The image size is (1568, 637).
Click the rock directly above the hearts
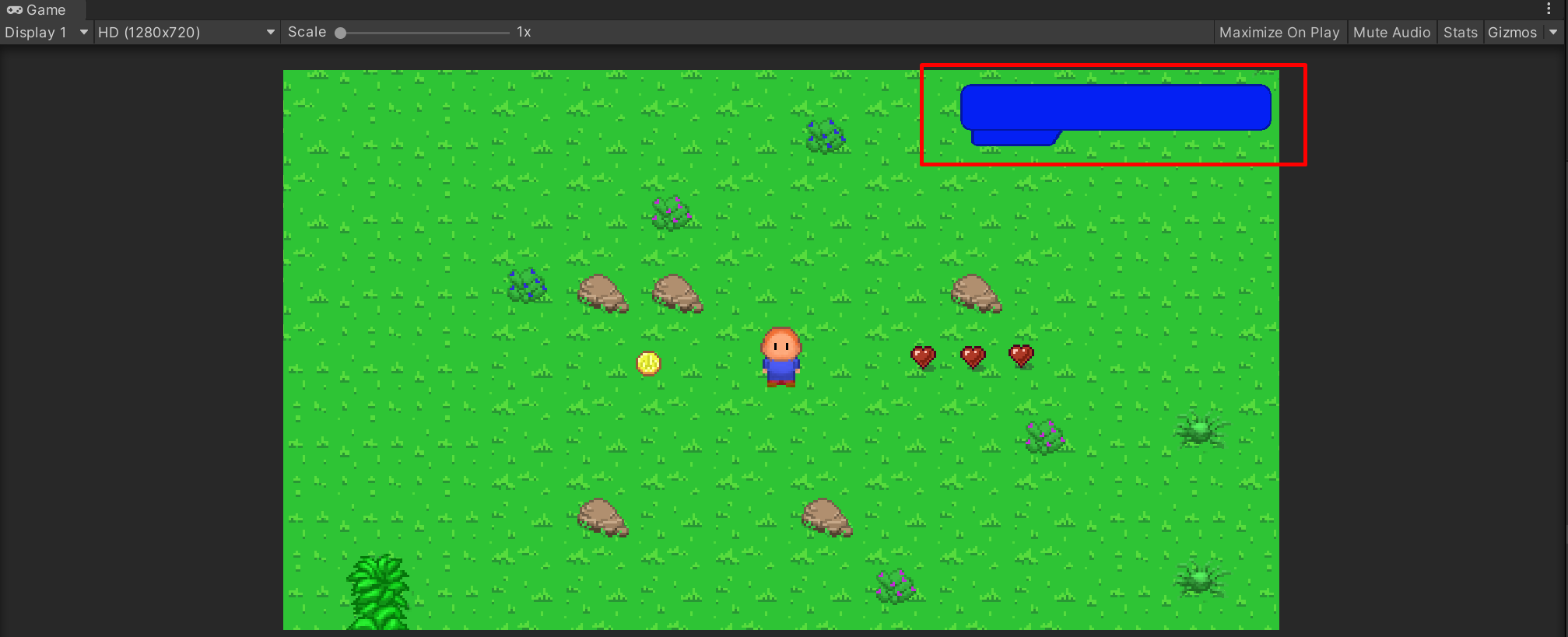(976, 293)
